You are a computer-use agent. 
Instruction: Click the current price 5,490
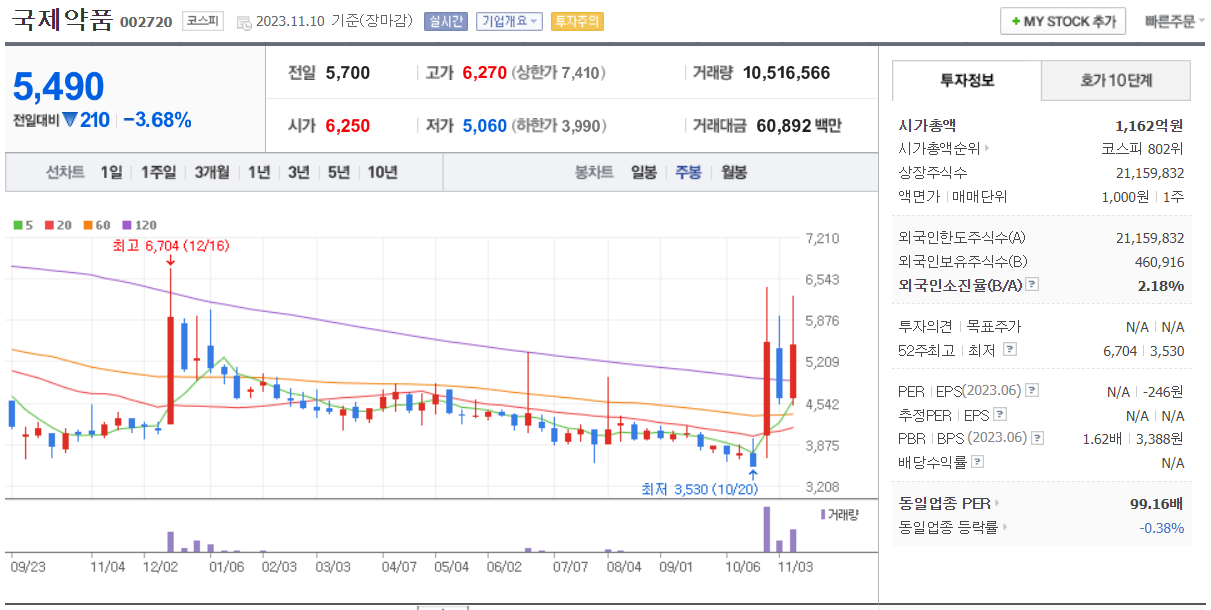pyautogui.click(x=59, y=87)
